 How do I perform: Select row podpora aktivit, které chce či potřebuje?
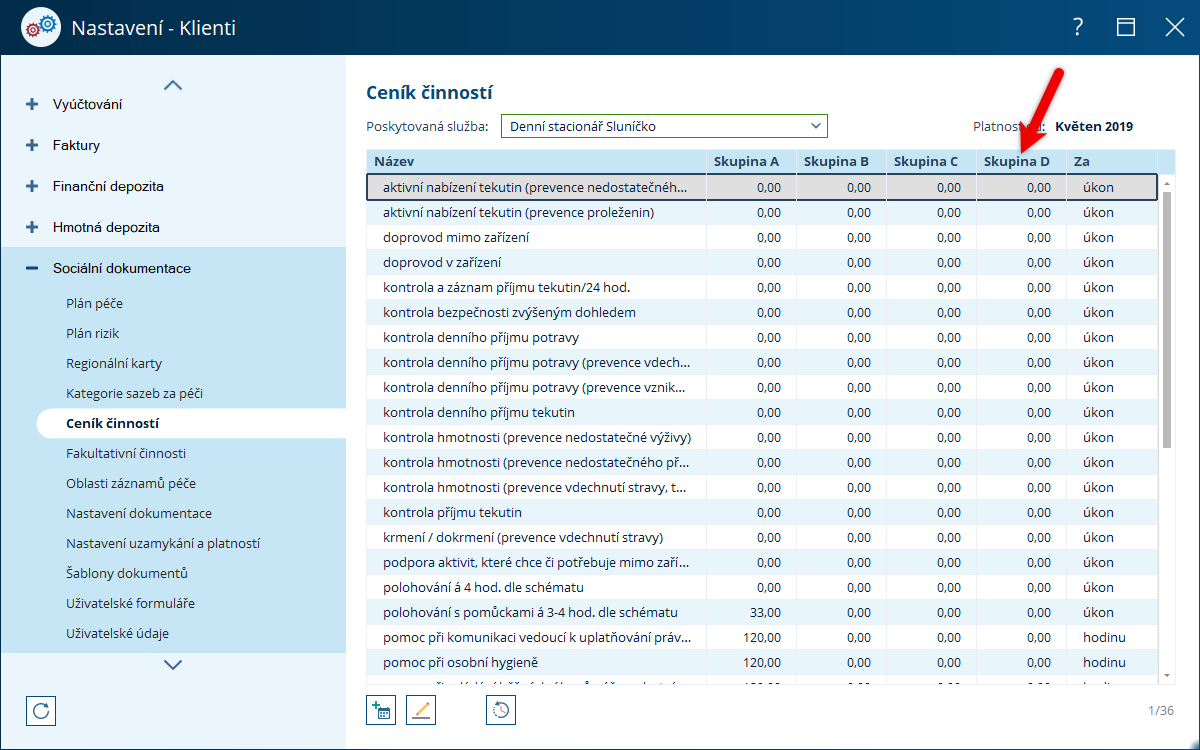coord(762,563)
